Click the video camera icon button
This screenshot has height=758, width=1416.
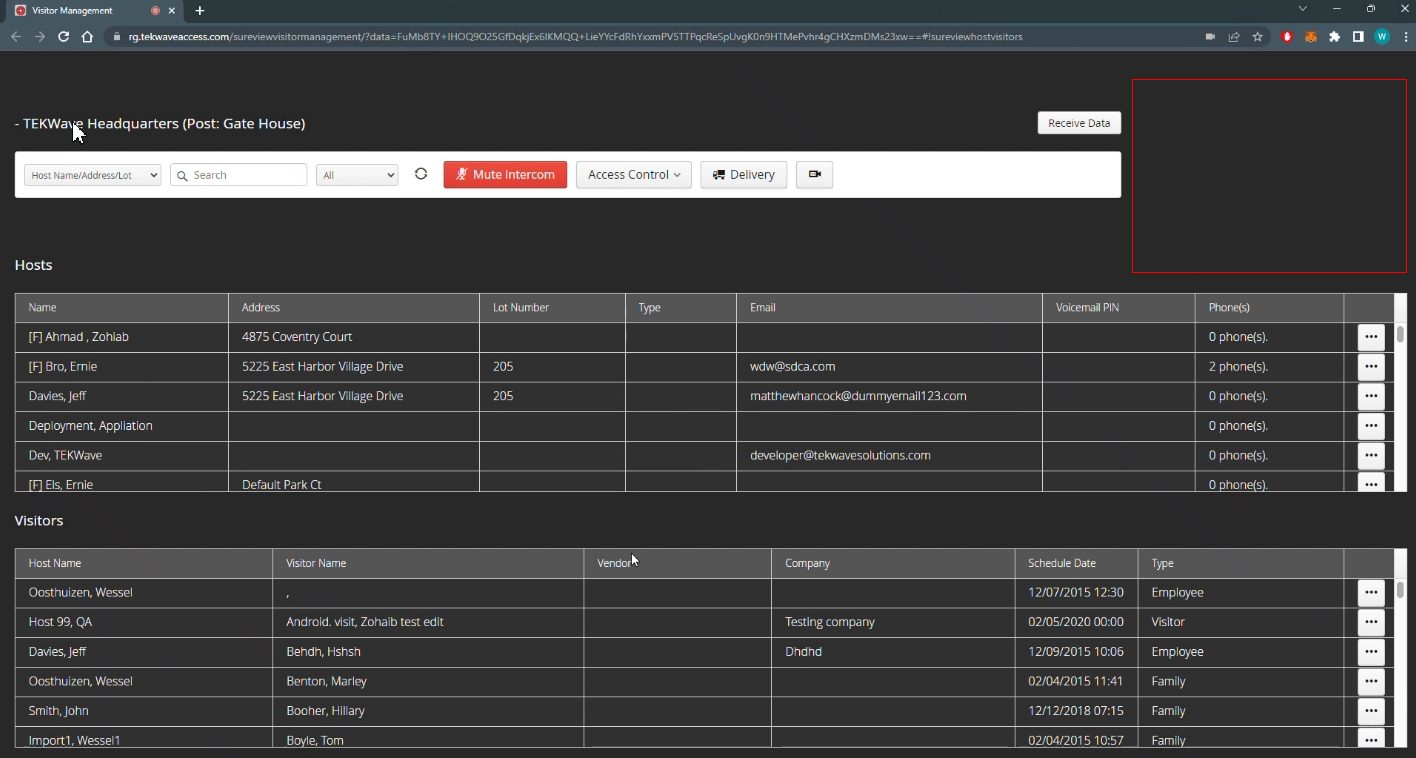pyautogui.click(x=814, y=175)
